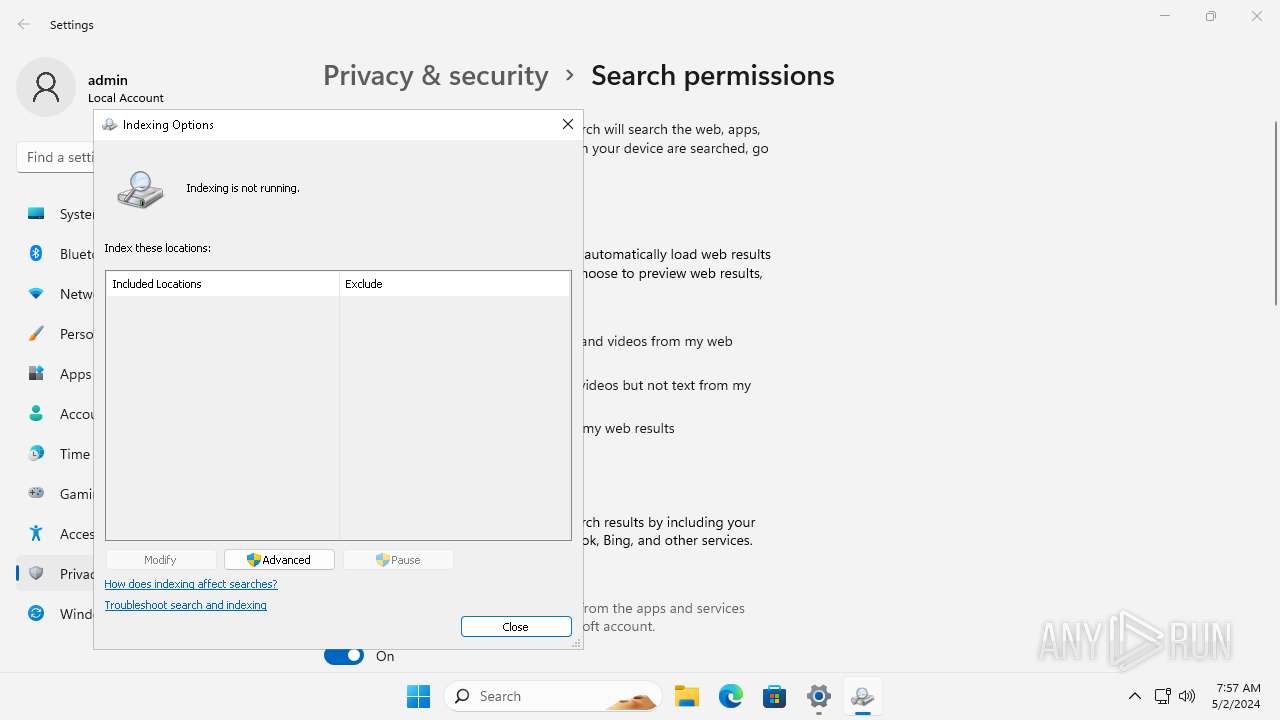This screenshot has height=720, width=1280.
Task: Click the taskbar Search box
Action: (553, 696)
